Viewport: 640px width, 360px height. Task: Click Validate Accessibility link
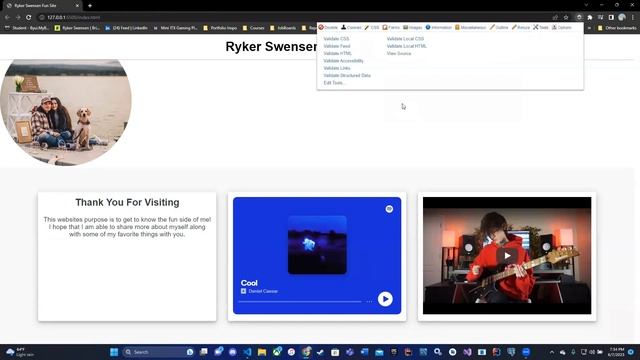(x=343, y=61)
